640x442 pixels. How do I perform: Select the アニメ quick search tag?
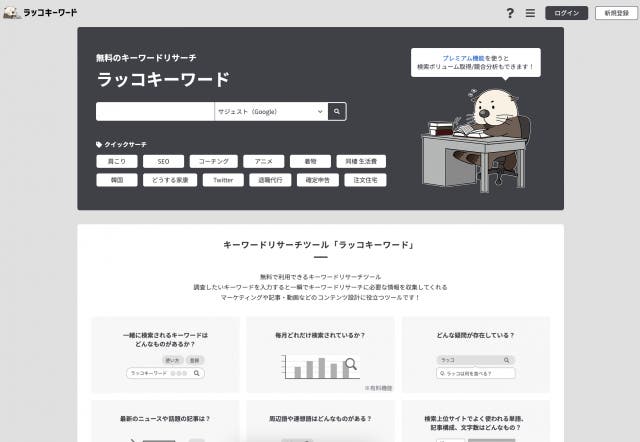264,161
